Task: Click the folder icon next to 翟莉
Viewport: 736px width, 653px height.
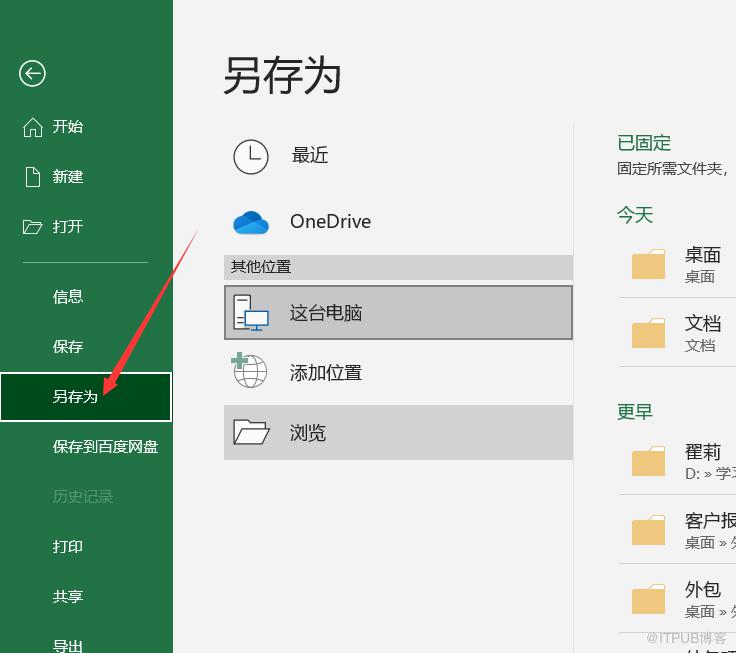Action: pyautogui.click(x=648, y=461)
